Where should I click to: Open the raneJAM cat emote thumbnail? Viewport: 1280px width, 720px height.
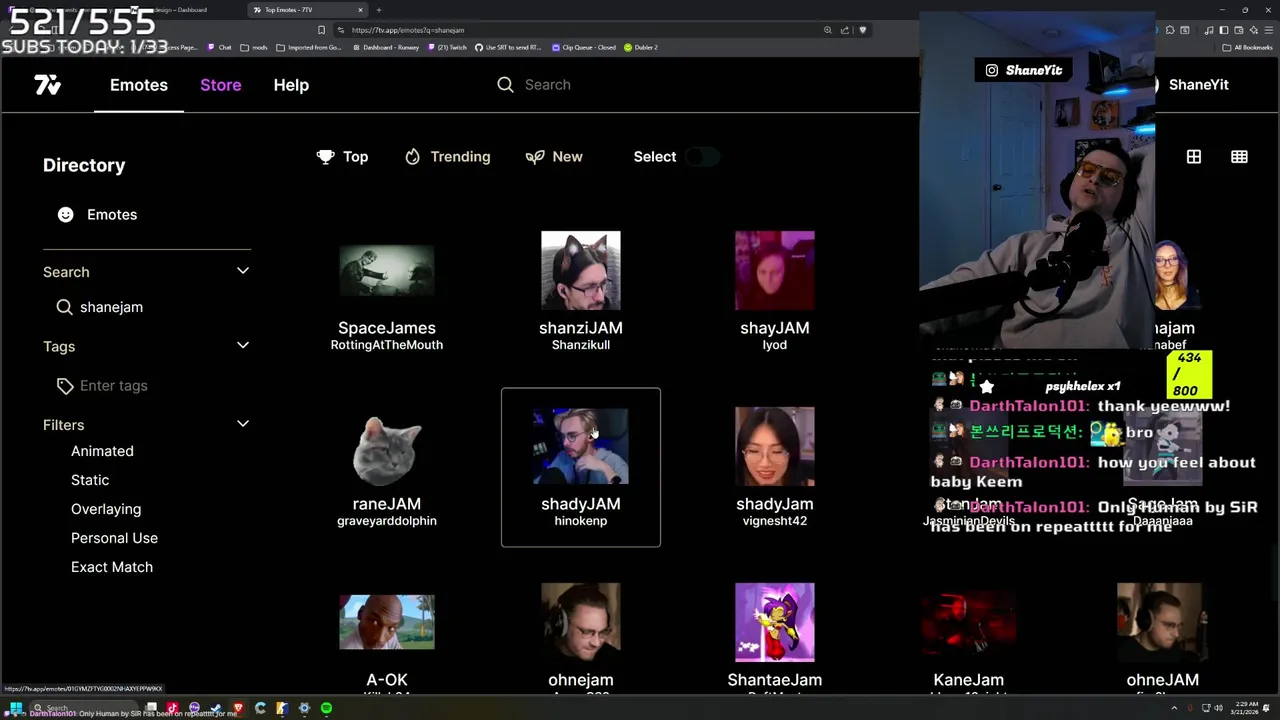point(387,451)
